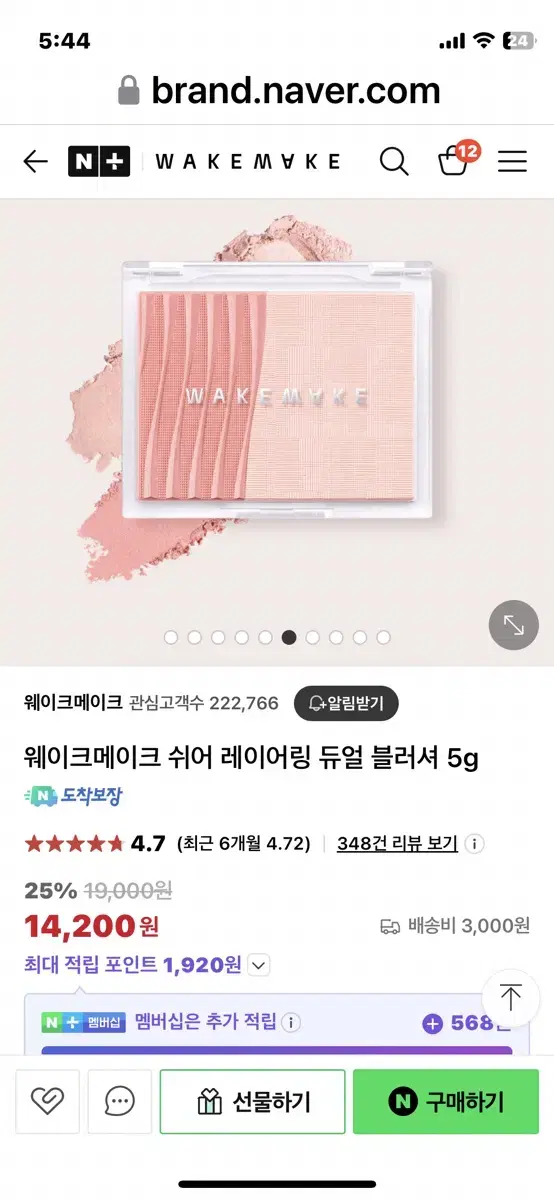Tap the back arrow icon
Screen dimensions: 554x1200
35,161
